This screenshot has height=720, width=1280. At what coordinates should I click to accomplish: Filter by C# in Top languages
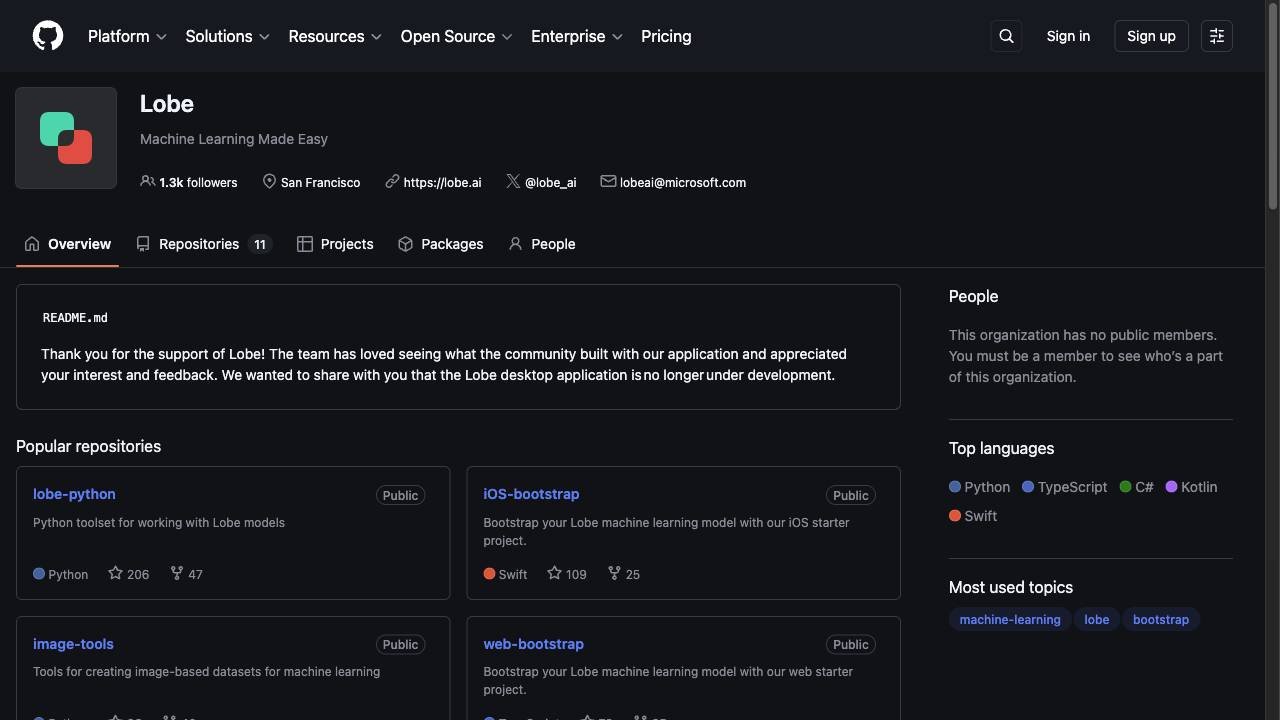pyautogui.click(x=1137, y=487)
